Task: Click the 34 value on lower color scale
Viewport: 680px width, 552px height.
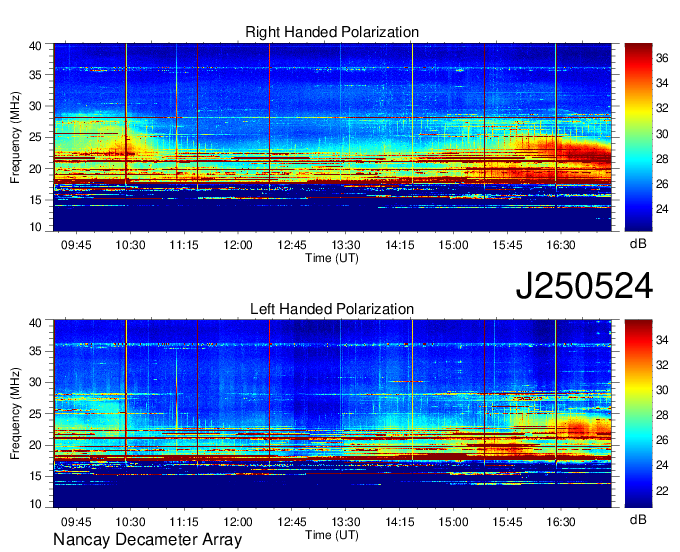Action: (662, 340)
